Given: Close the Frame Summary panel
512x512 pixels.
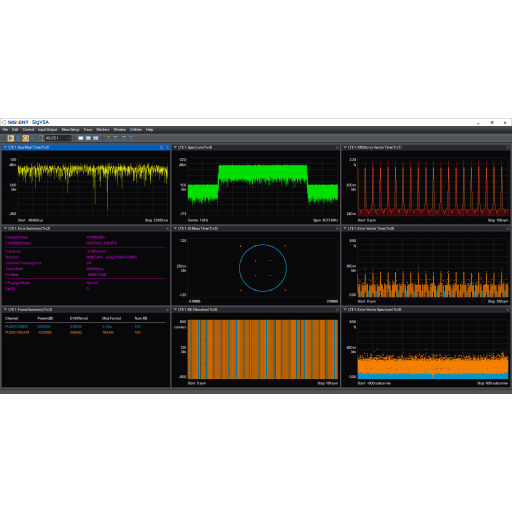Looking at the screenshot, I should [x=167, y=310].
